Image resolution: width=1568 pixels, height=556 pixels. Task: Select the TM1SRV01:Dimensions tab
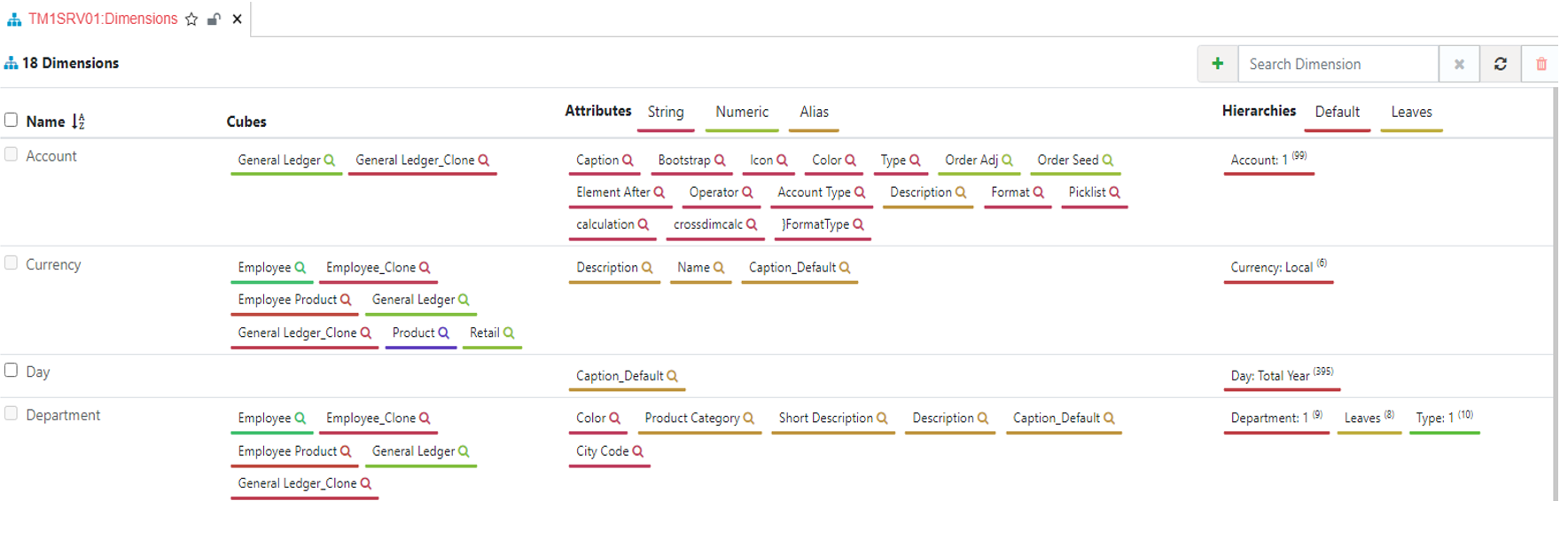(x=103, y=19)
